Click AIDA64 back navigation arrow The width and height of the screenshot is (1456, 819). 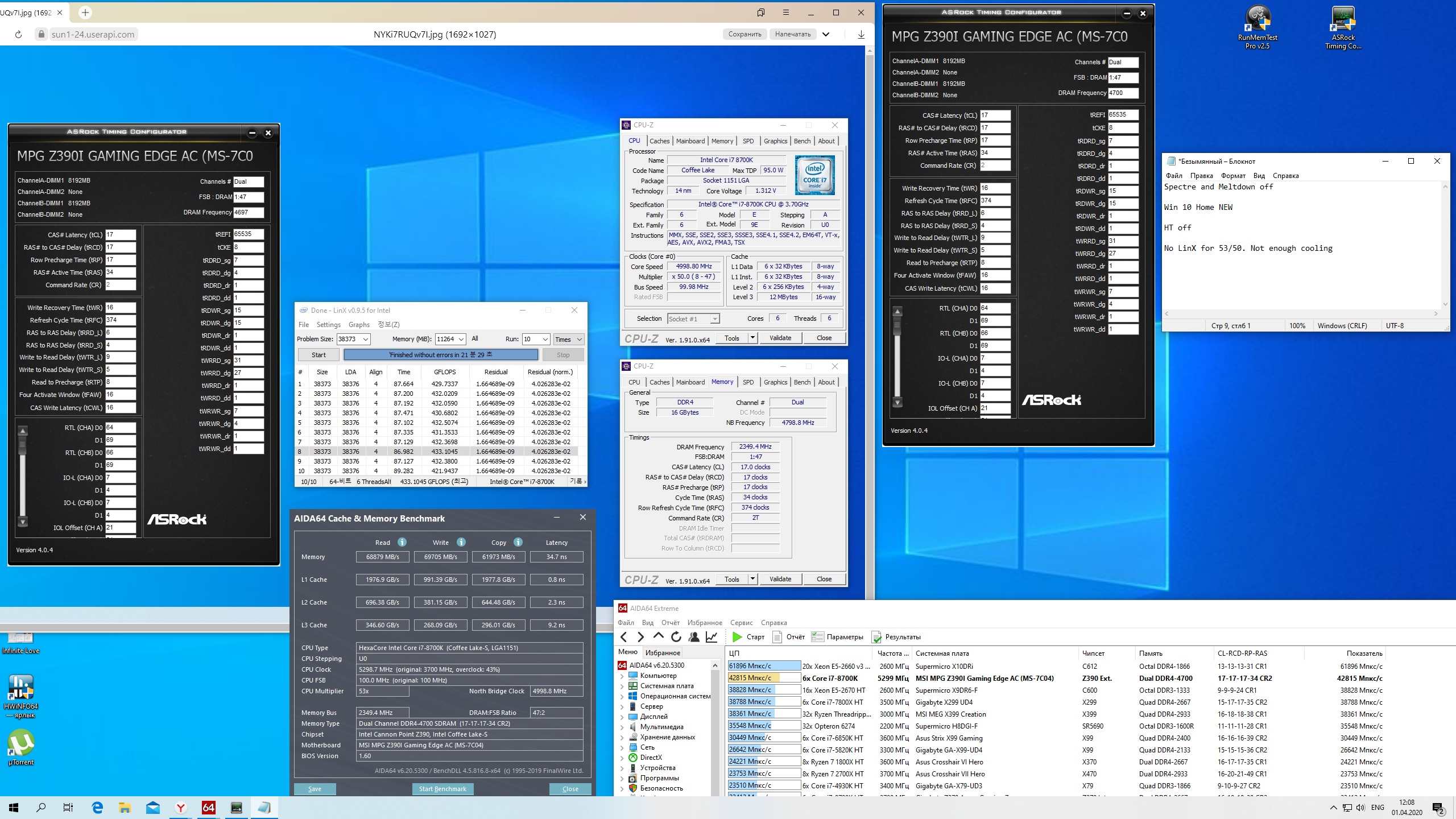point(624,636)
